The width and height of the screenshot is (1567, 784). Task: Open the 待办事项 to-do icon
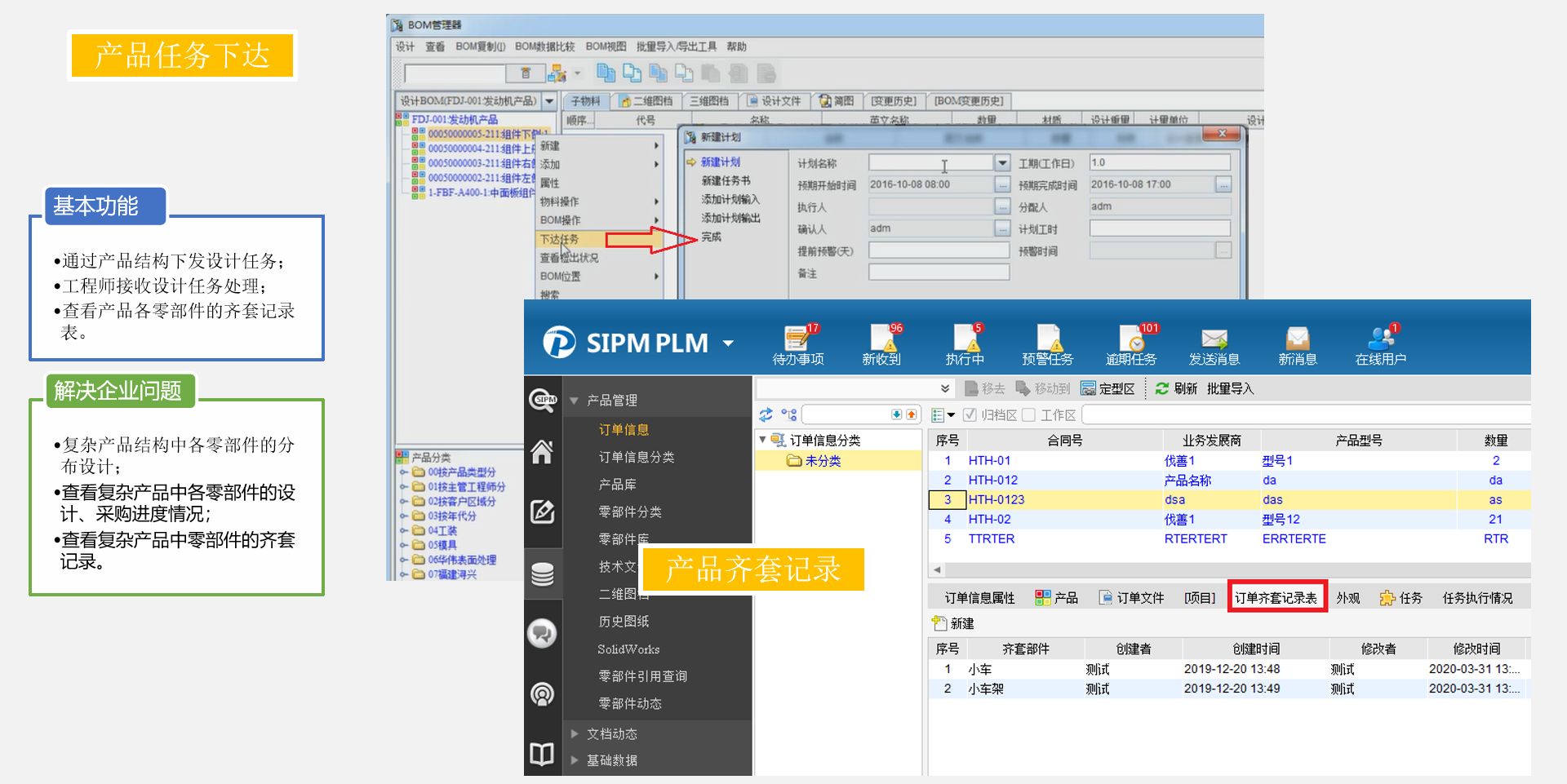point(797,343)
